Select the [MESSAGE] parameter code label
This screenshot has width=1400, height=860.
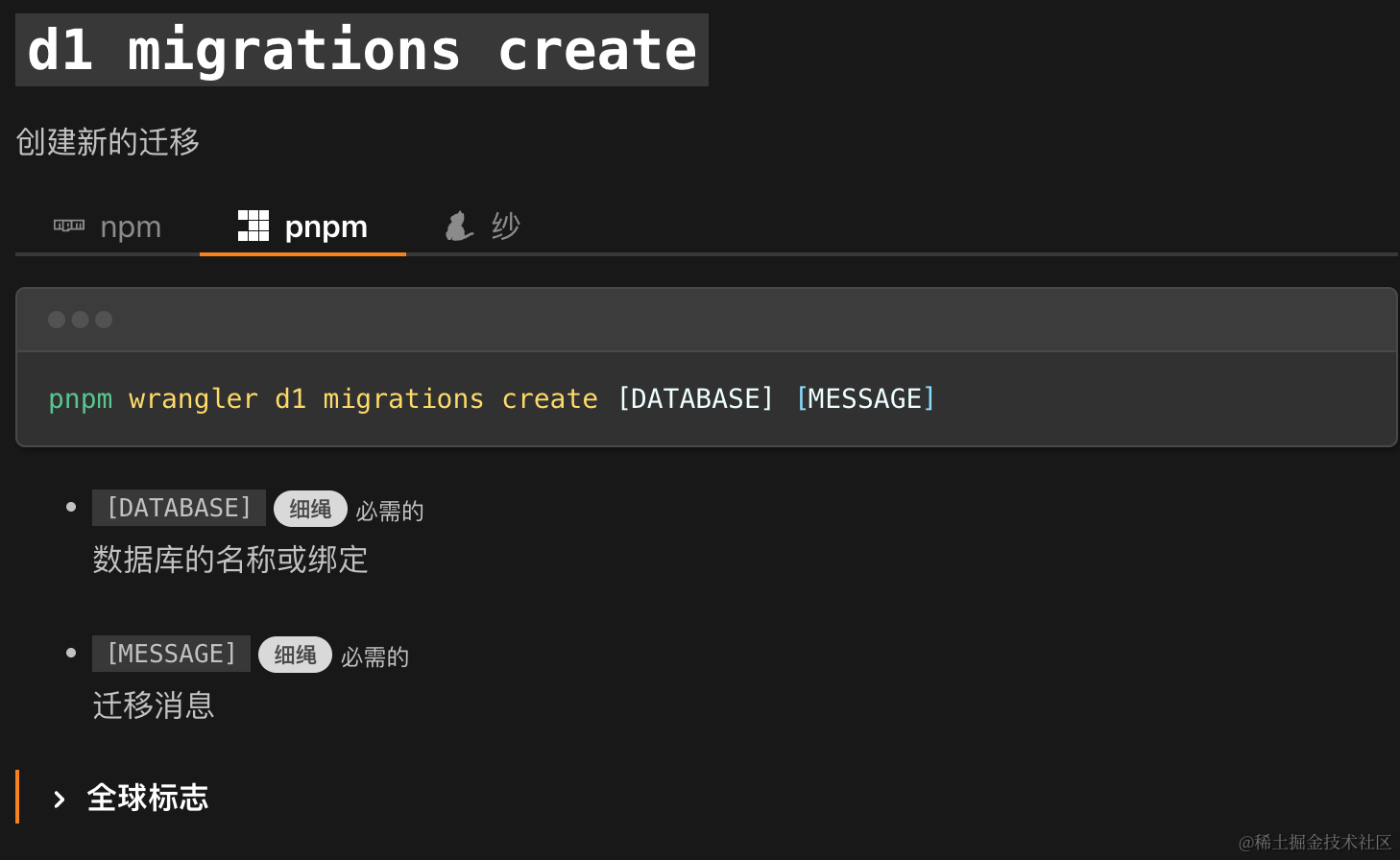click(171, 654)
